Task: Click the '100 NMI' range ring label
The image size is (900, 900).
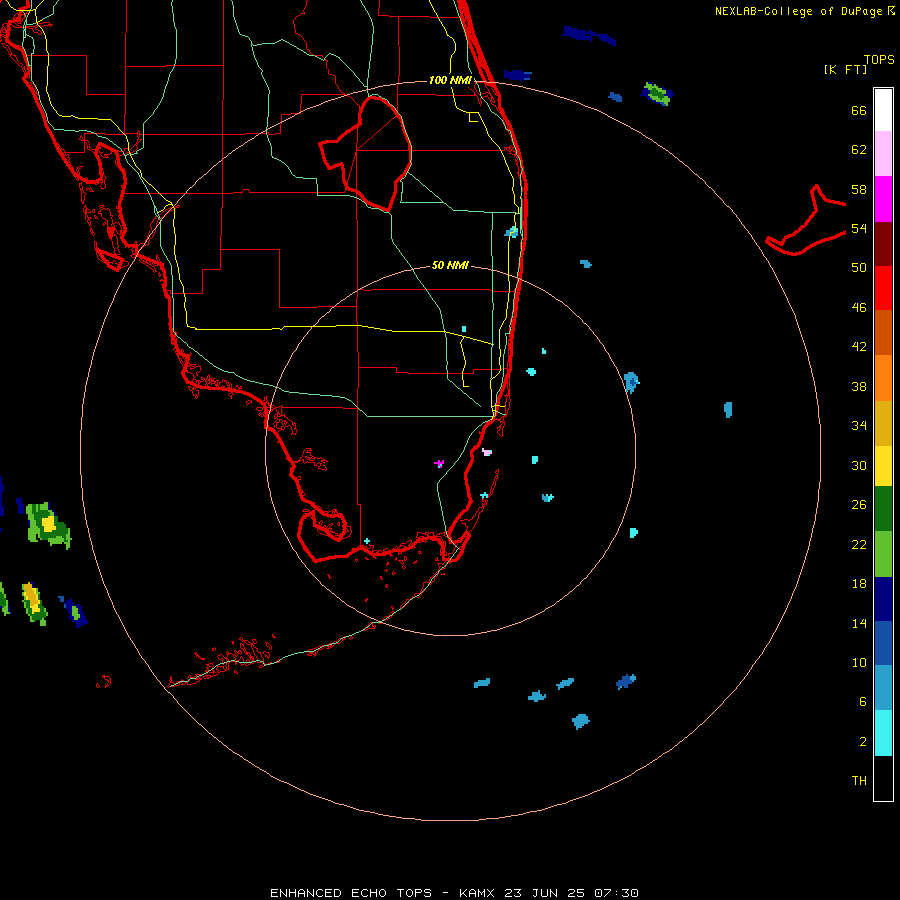Action: (450, 80)
